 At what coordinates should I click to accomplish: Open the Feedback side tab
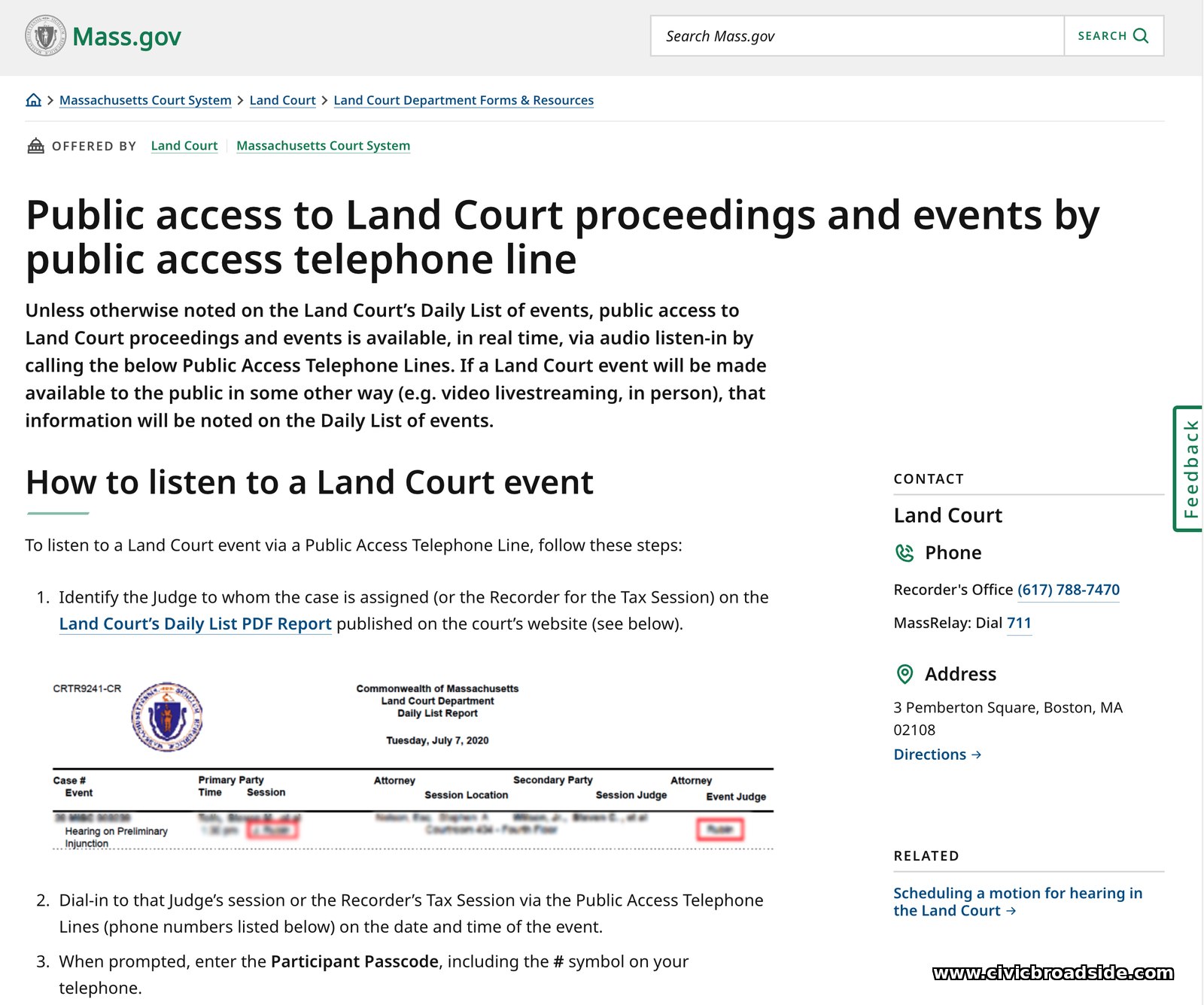(x=1189, y=469)
